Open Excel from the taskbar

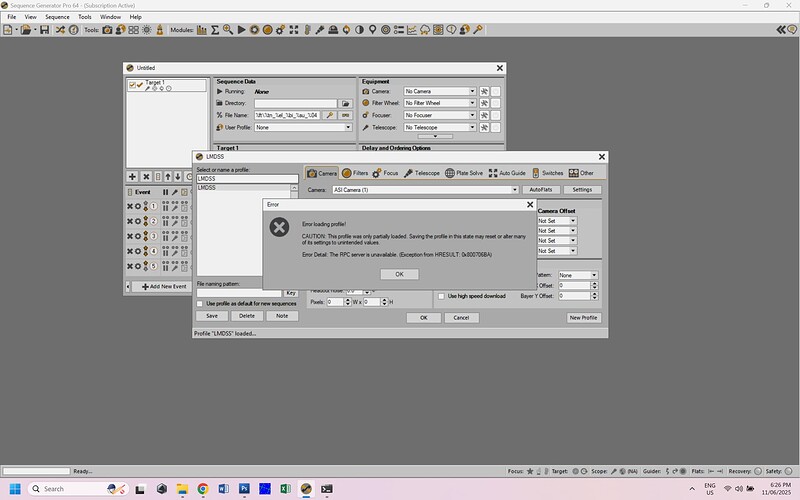tap(285, 489)
